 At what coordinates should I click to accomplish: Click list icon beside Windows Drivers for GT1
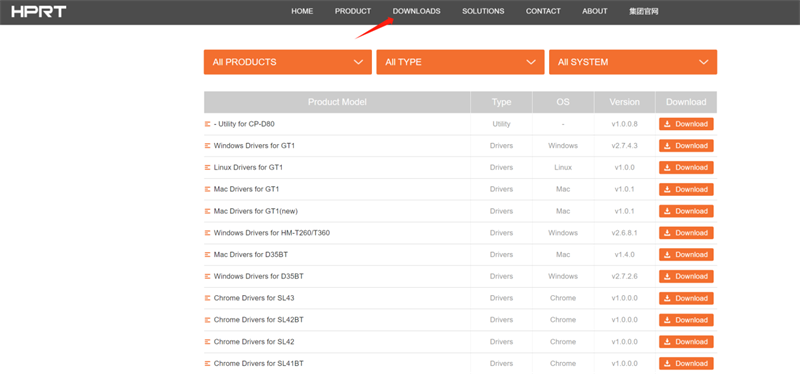[207, 146]
